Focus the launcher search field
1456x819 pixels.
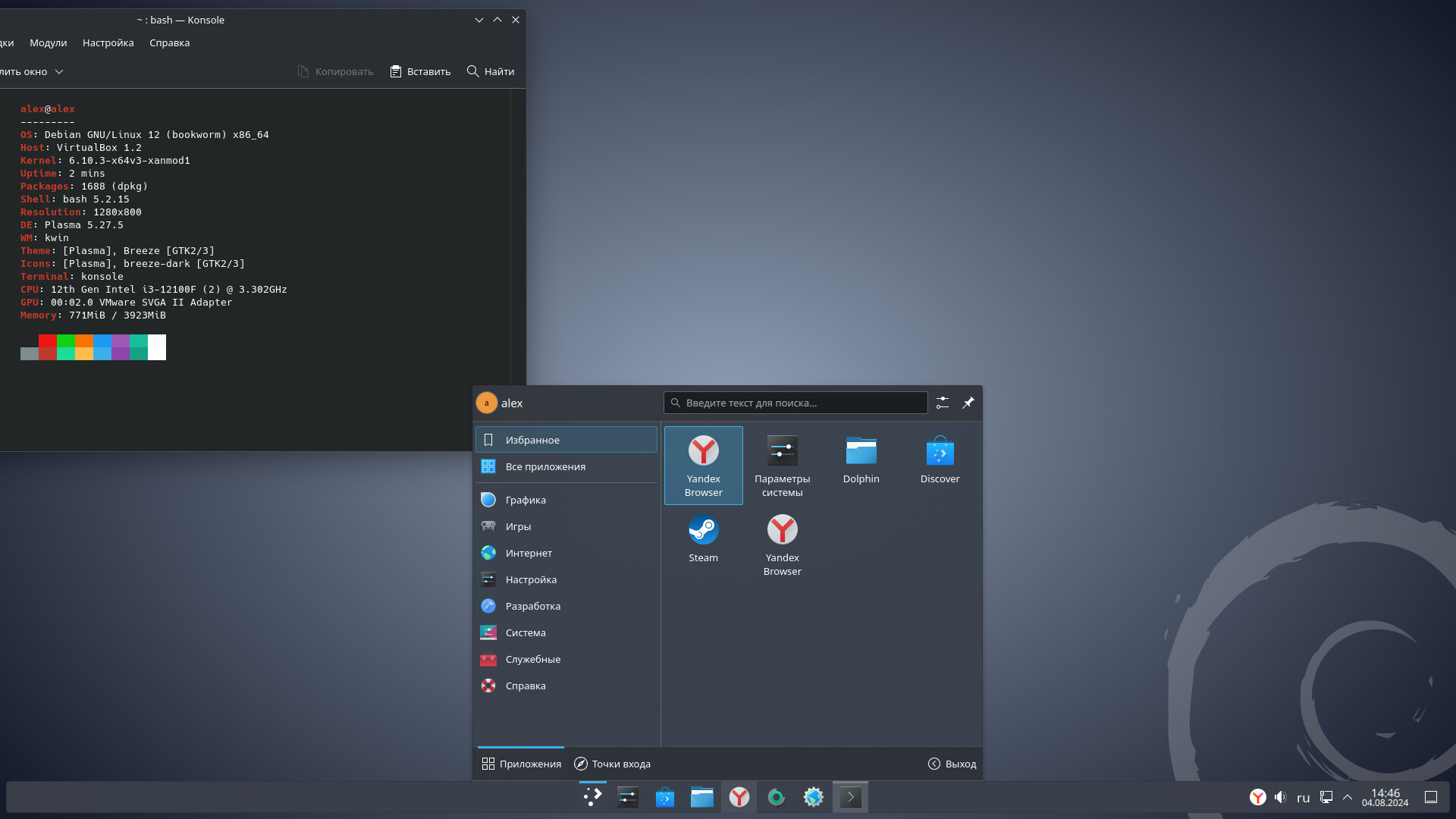pyautogui.click(x=795, y=403)
